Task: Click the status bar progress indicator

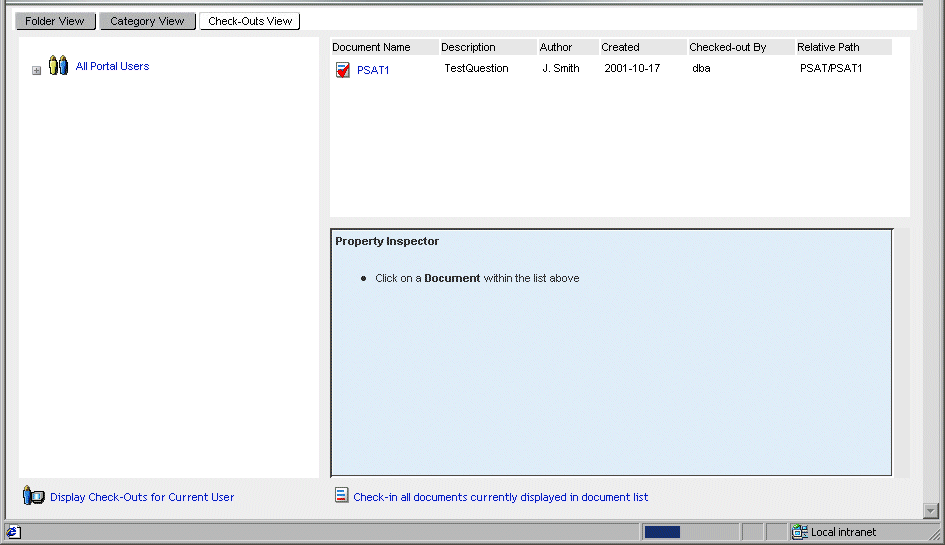Action: point(662,532)
